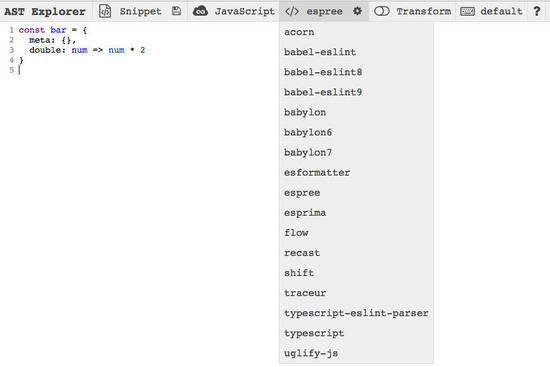
Task: Open help via the question mark
Action: pyautogui.click(x=537, y=11)
